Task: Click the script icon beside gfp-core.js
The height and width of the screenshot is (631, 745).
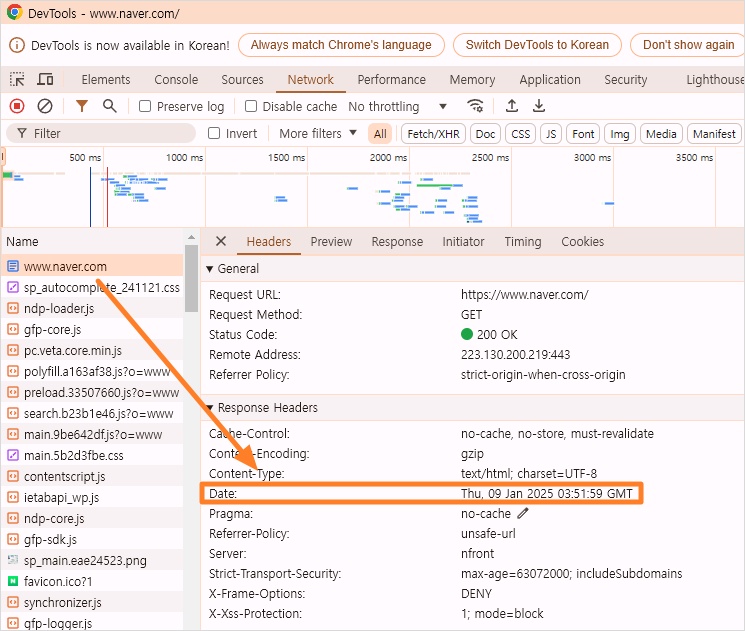Action: coord(13,329)
